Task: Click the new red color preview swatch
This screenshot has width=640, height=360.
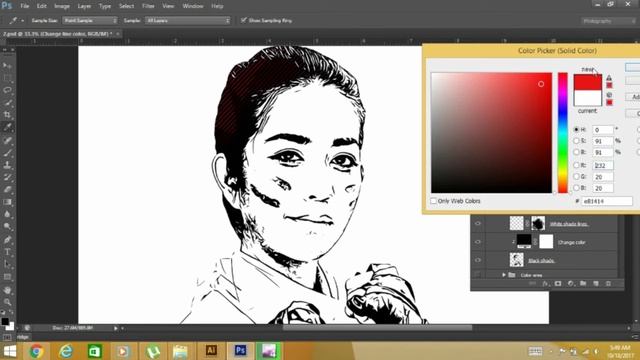Action: tap(587, 82)
